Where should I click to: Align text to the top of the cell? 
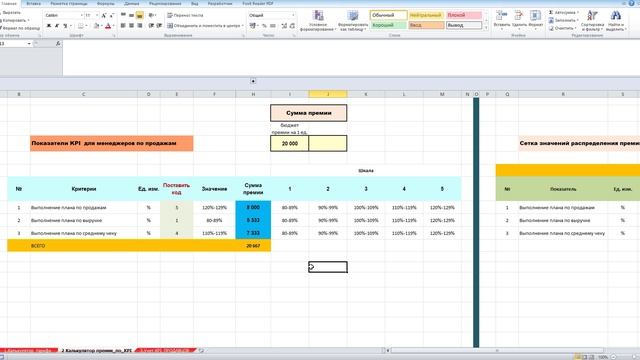click(x=123, y=15)
